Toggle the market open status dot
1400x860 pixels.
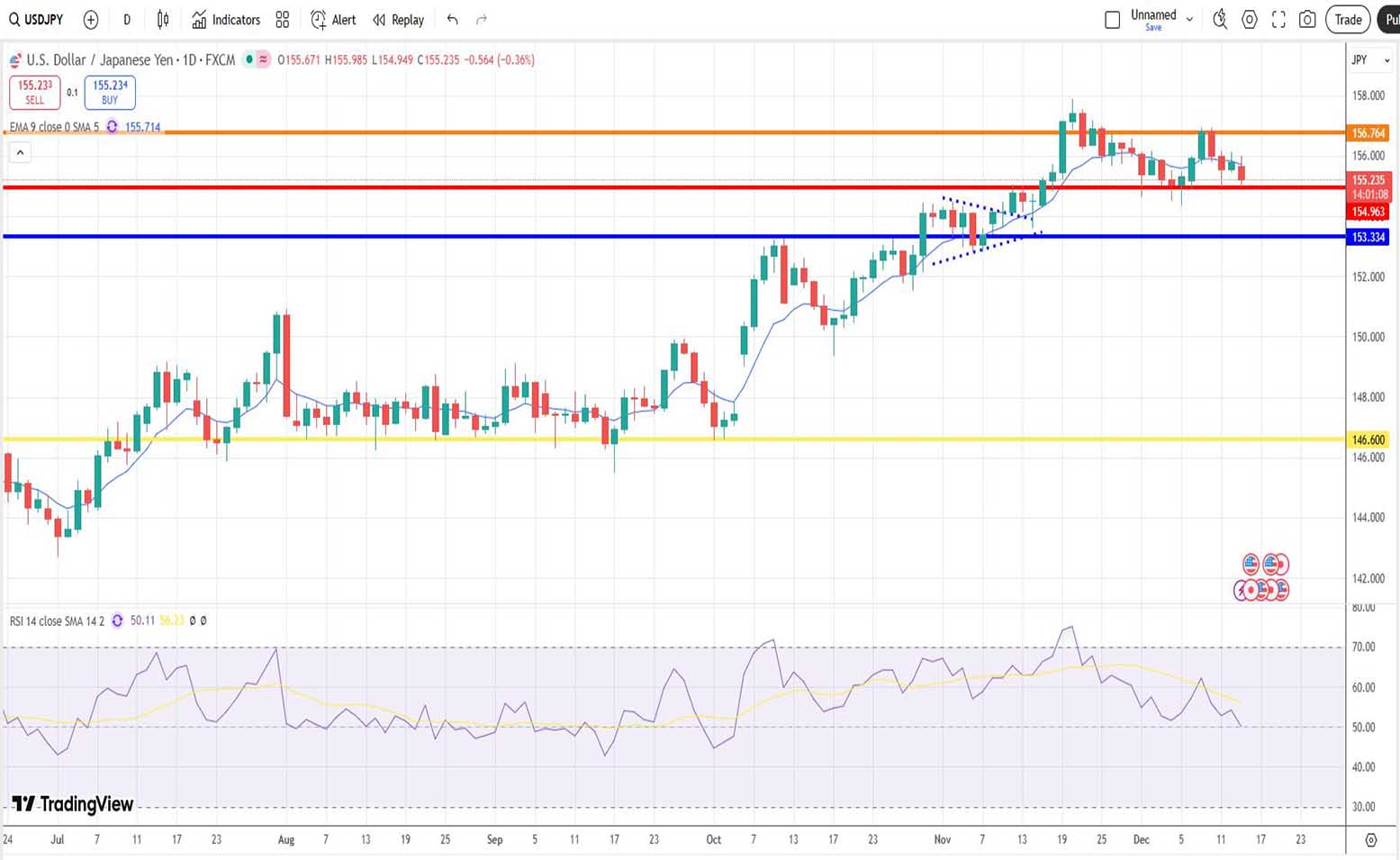(x=248, y=60)
